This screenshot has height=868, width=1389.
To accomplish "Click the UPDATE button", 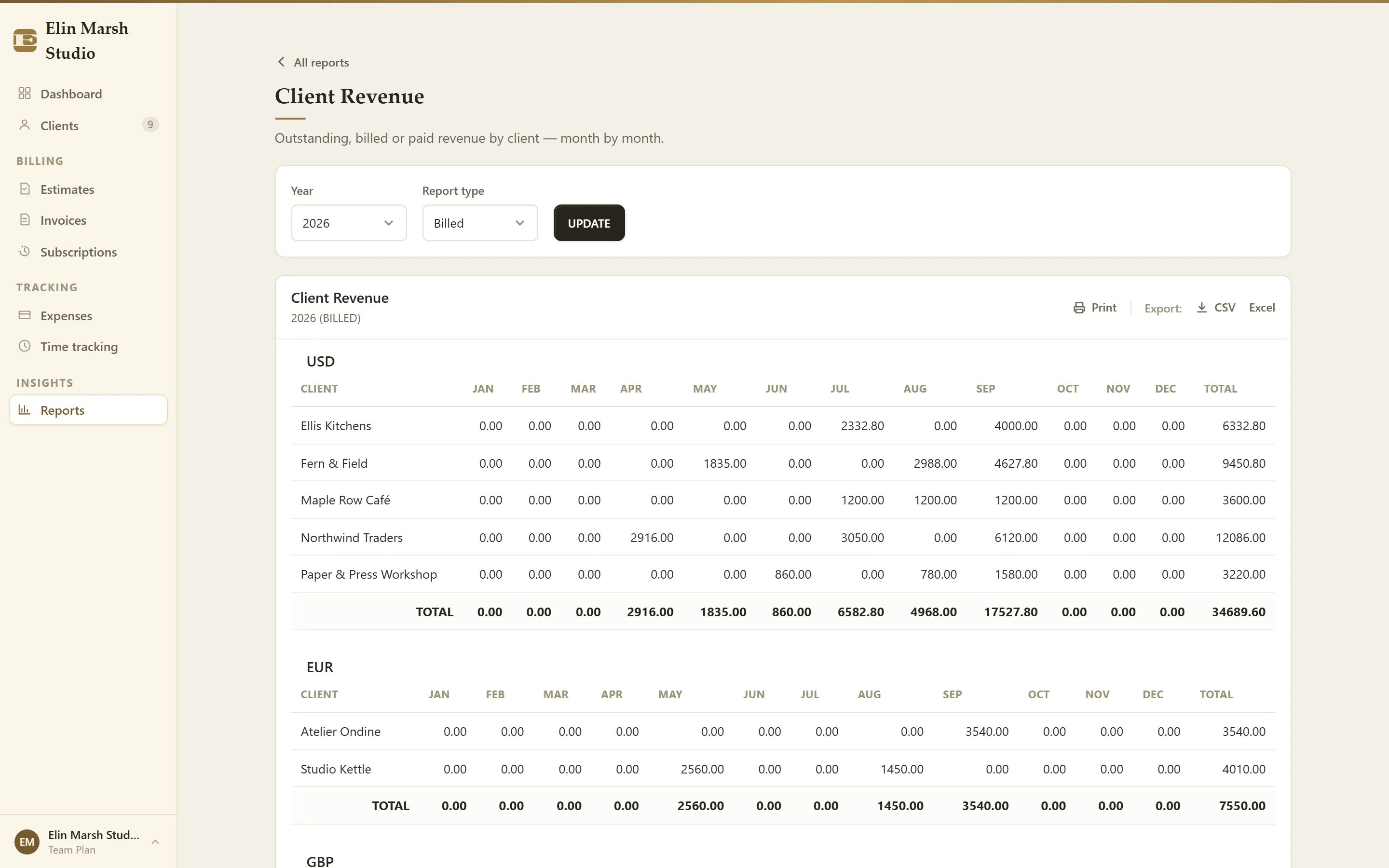I will (589, 223).
